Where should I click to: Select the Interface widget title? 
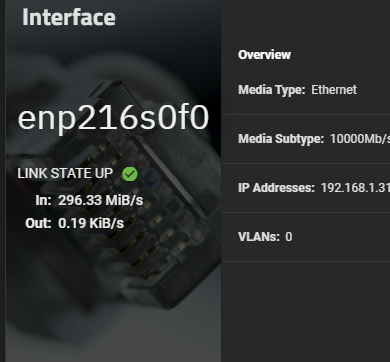click(x=69, y=17)
